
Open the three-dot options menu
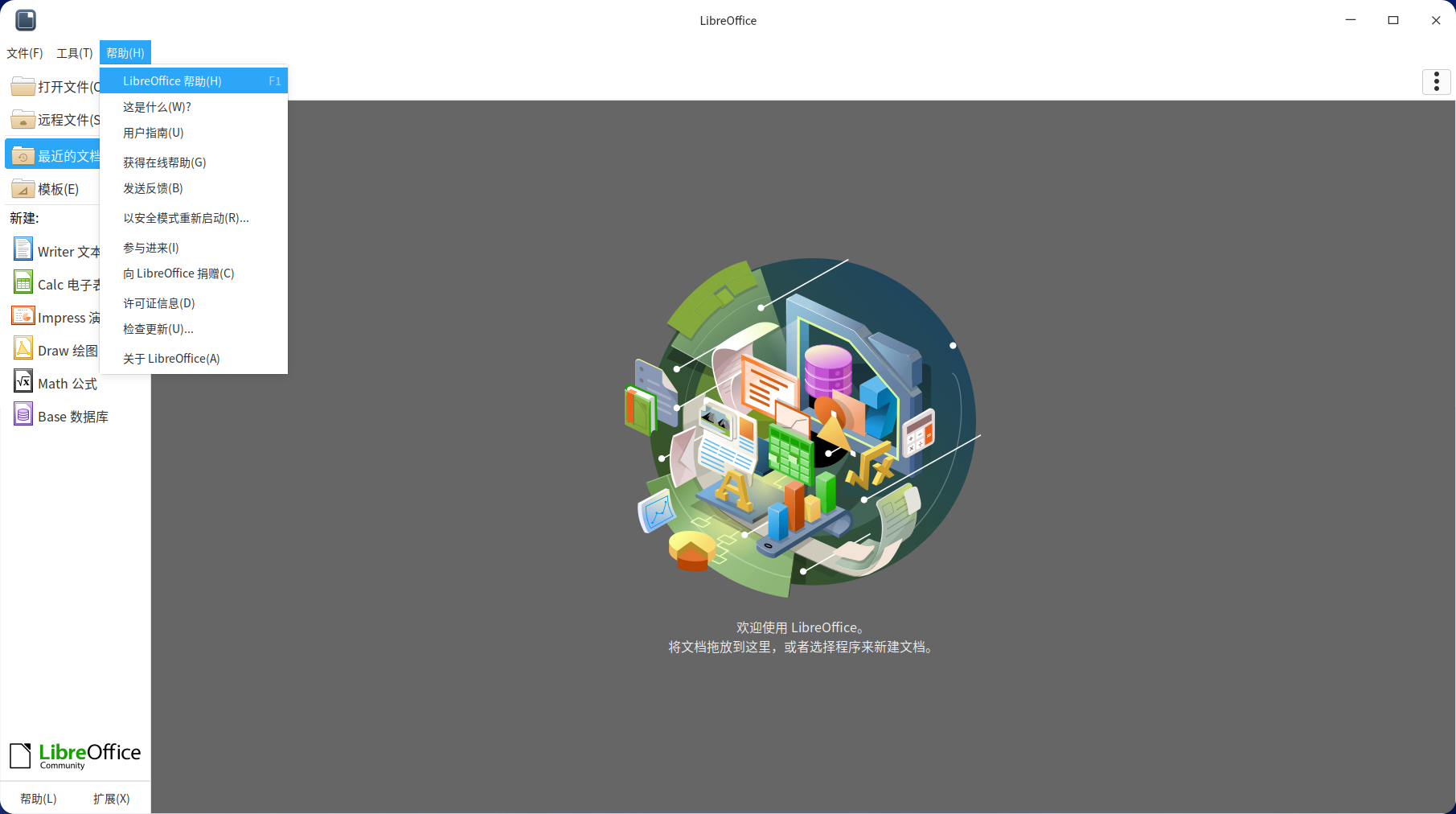coord(1436,81)
